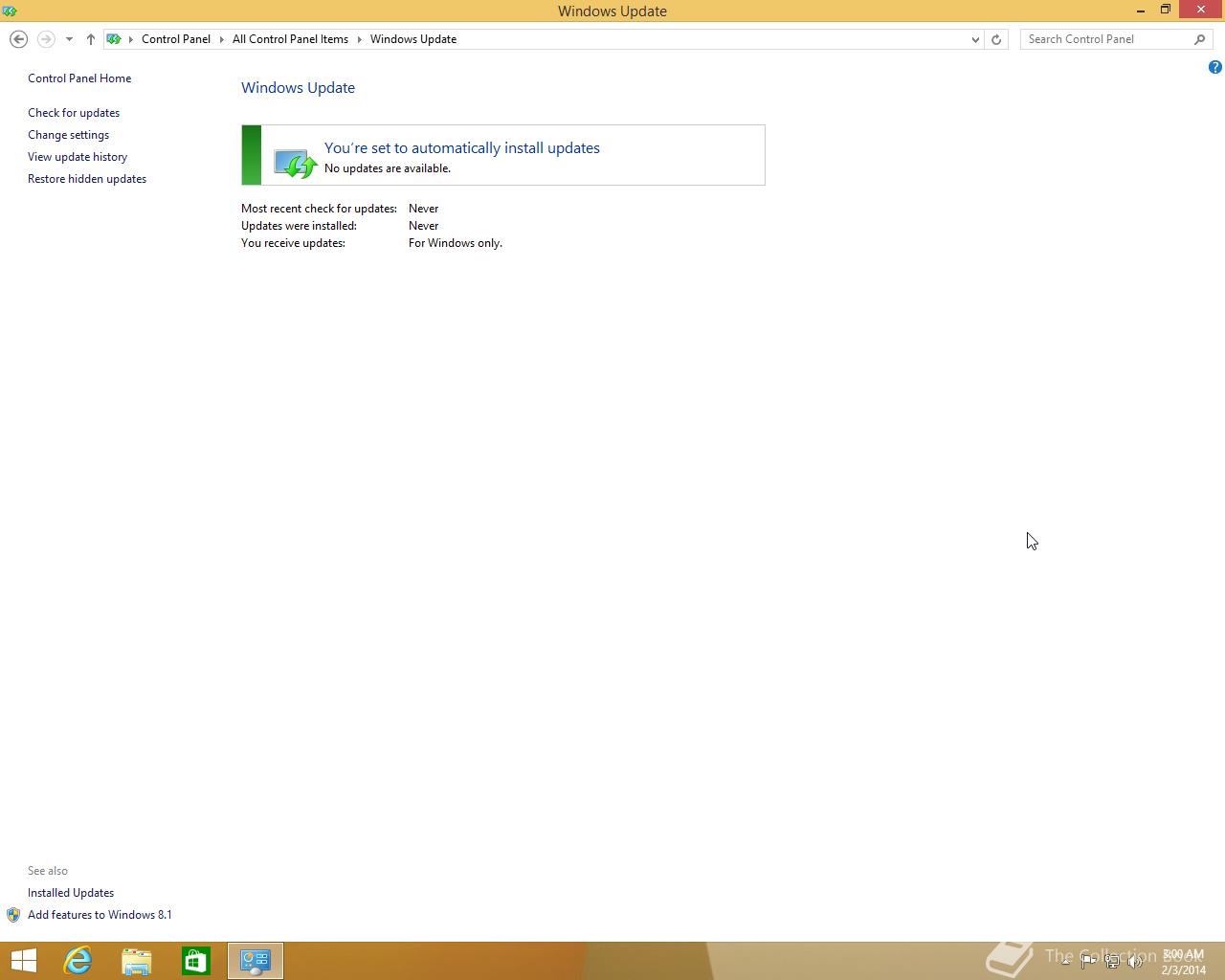Expand the chevron before Control Panel breadcrumb
The width and height of the screenshot is (1225, 980).
[131, 39]
